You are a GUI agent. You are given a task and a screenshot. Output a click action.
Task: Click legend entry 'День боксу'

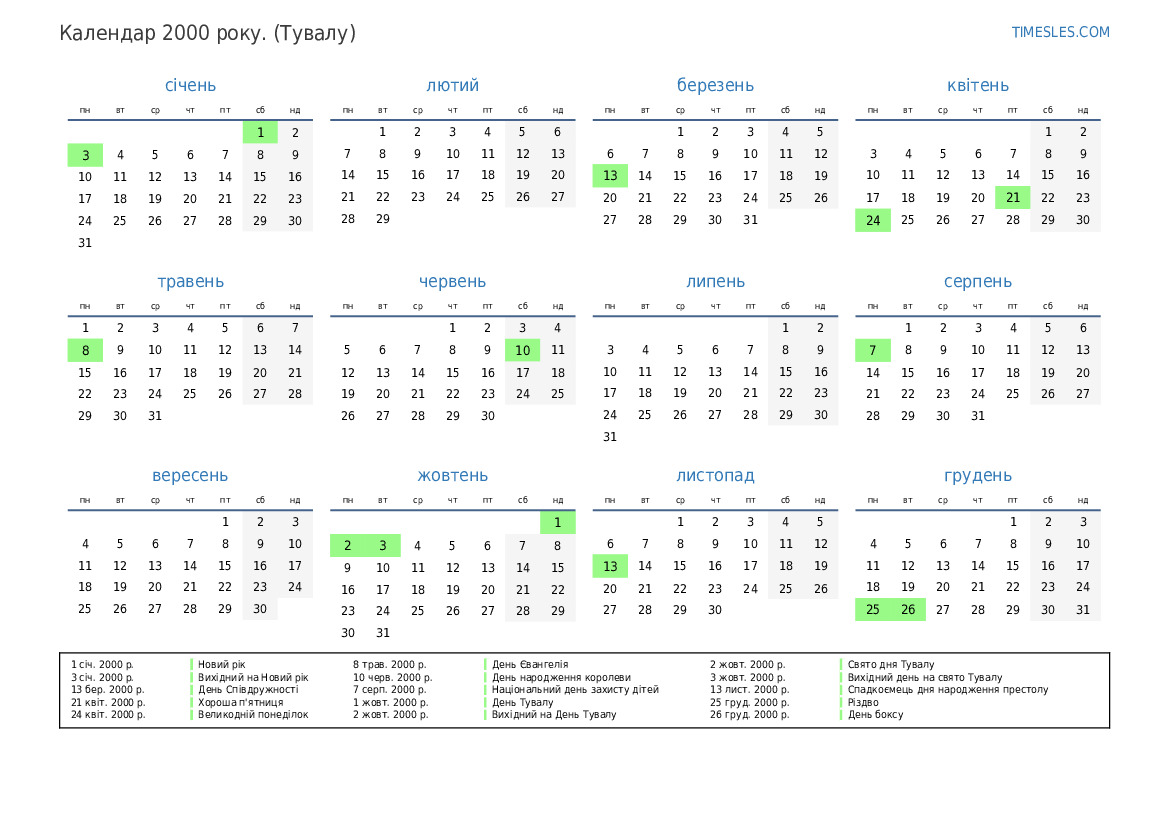pos(875,714)
